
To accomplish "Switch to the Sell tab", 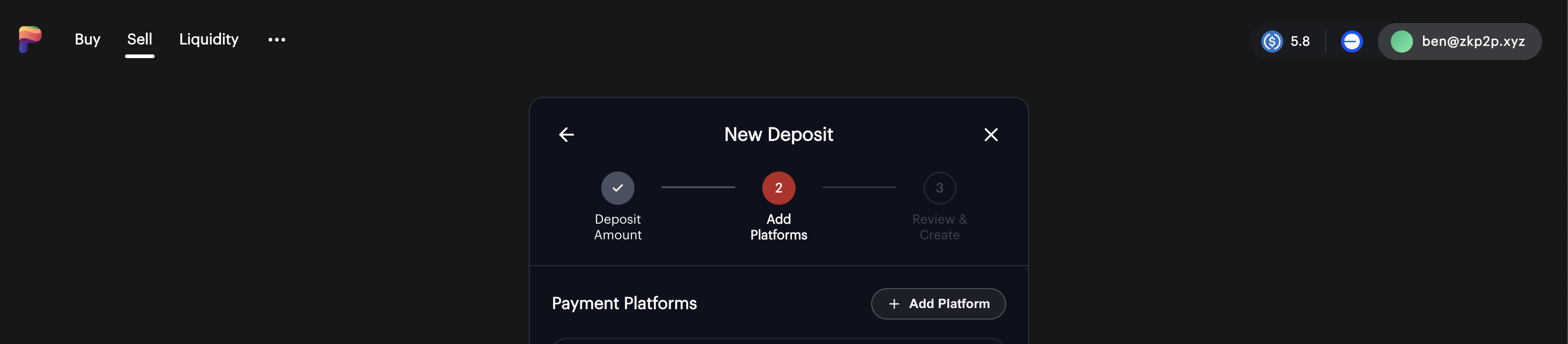I will click(x=139, y=40).
